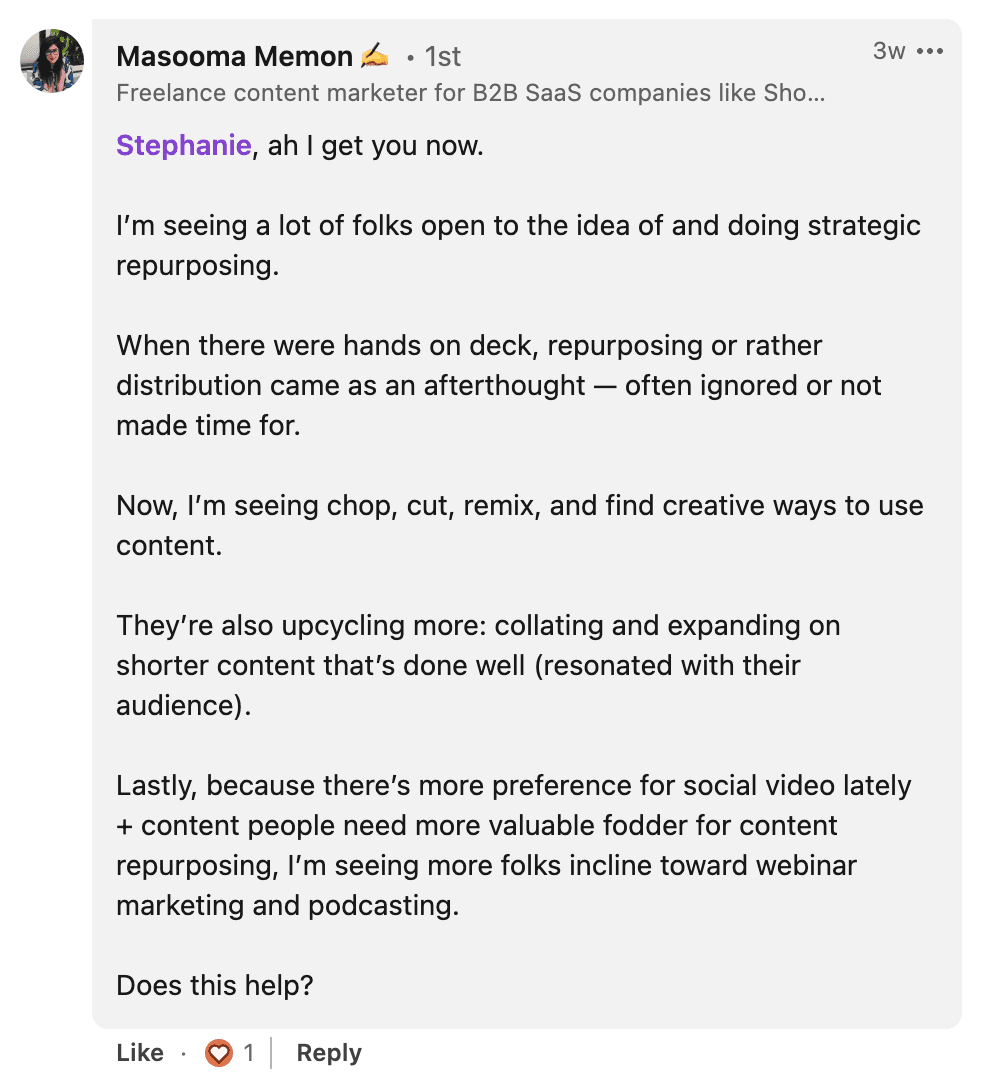This screenshot has height=1084, width=990.
Task: Click the heart reaction icon
Action: pyautogui.click(x=218, y=1053)
